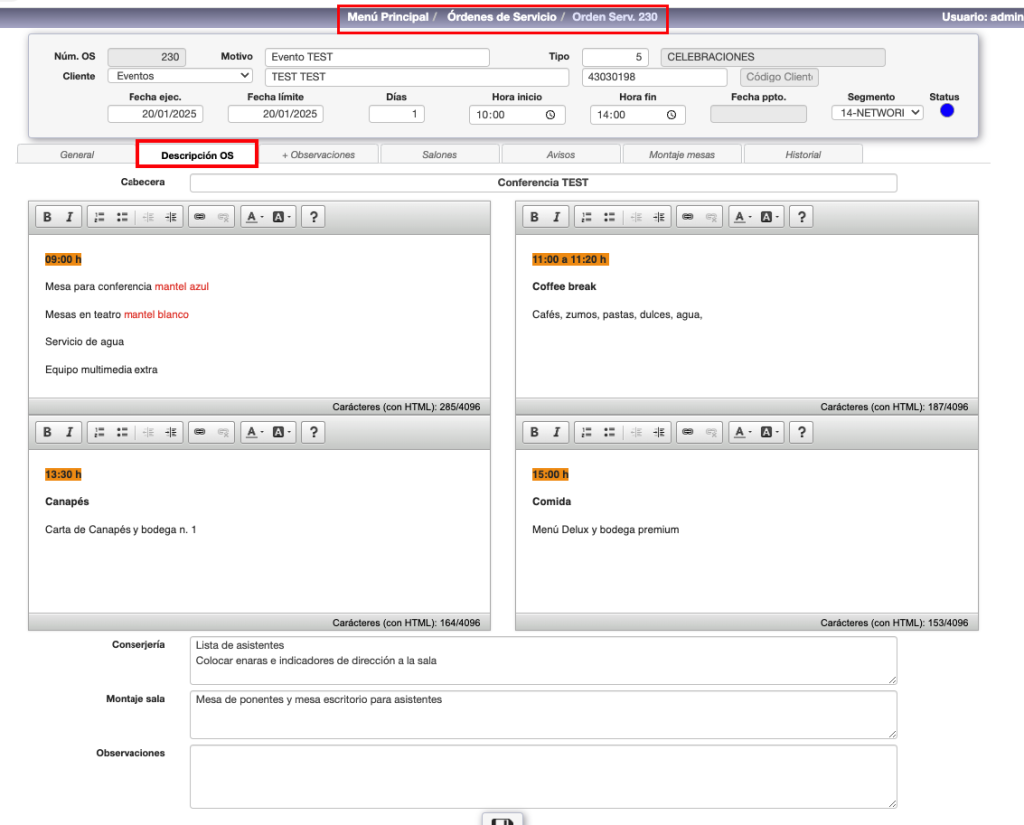
Task: Insert bullet list in 13:30 Canapés editor
Action: tap(122, 432)
